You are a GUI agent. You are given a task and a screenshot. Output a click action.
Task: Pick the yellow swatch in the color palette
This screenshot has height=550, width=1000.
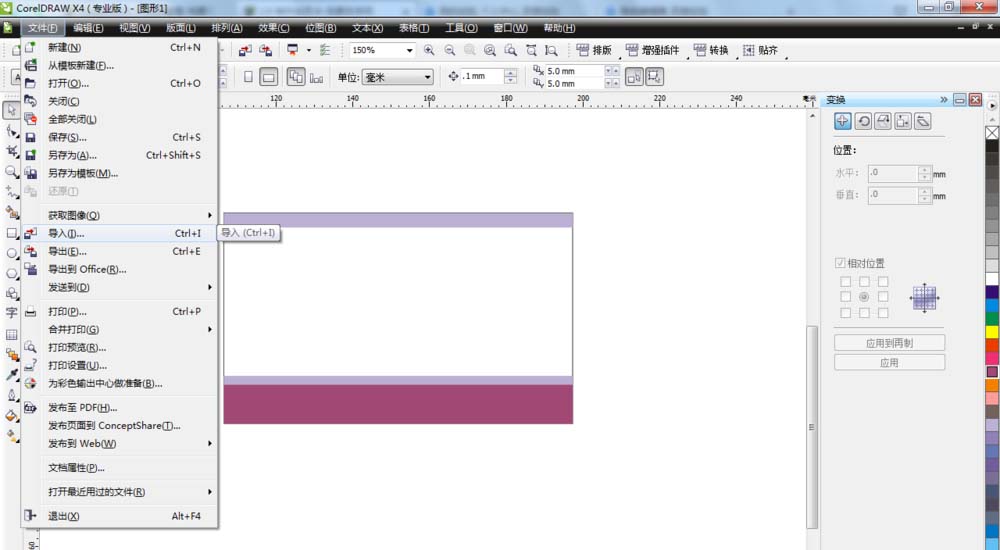(x=992, y=332)
